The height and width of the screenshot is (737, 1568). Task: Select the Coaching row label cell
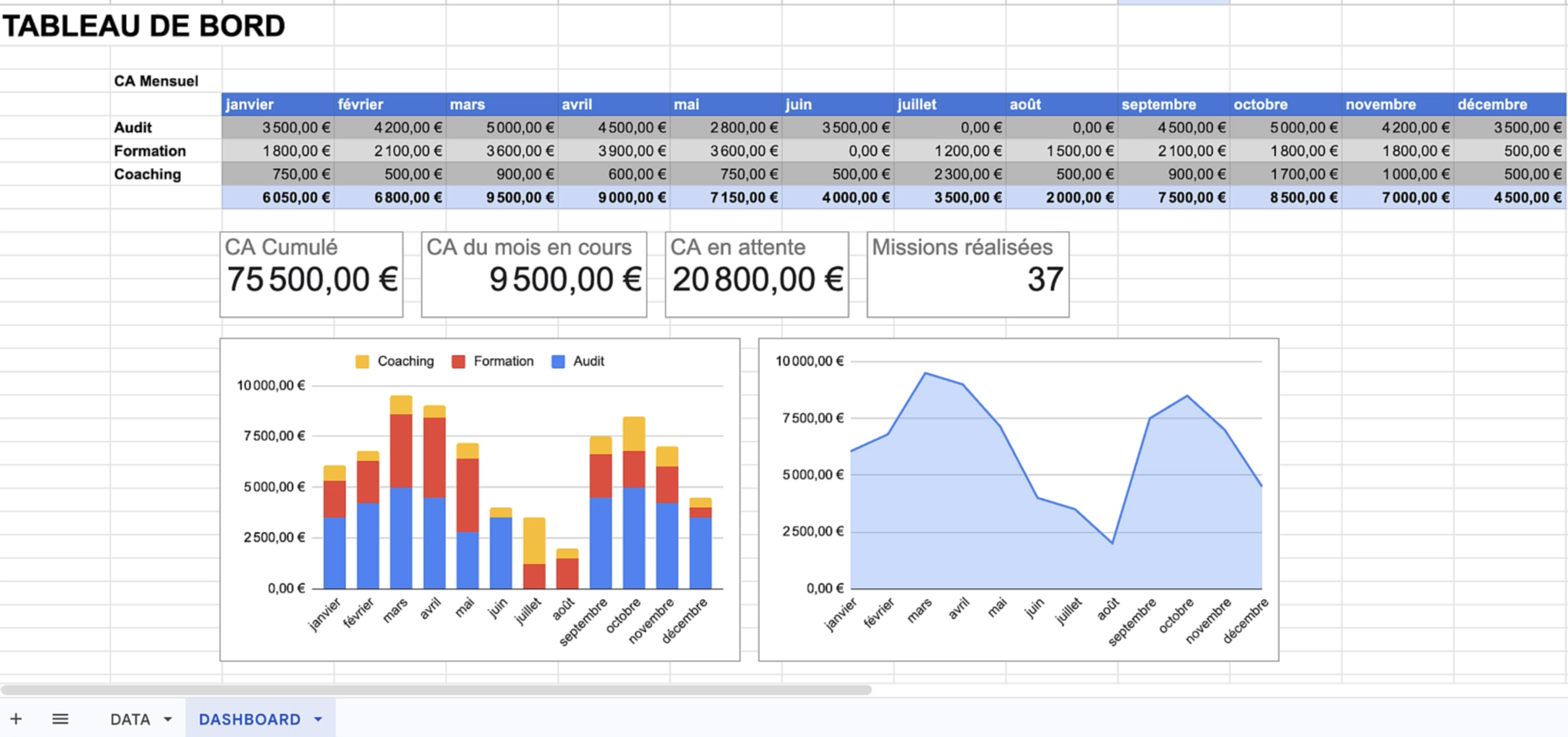point(148,174)
